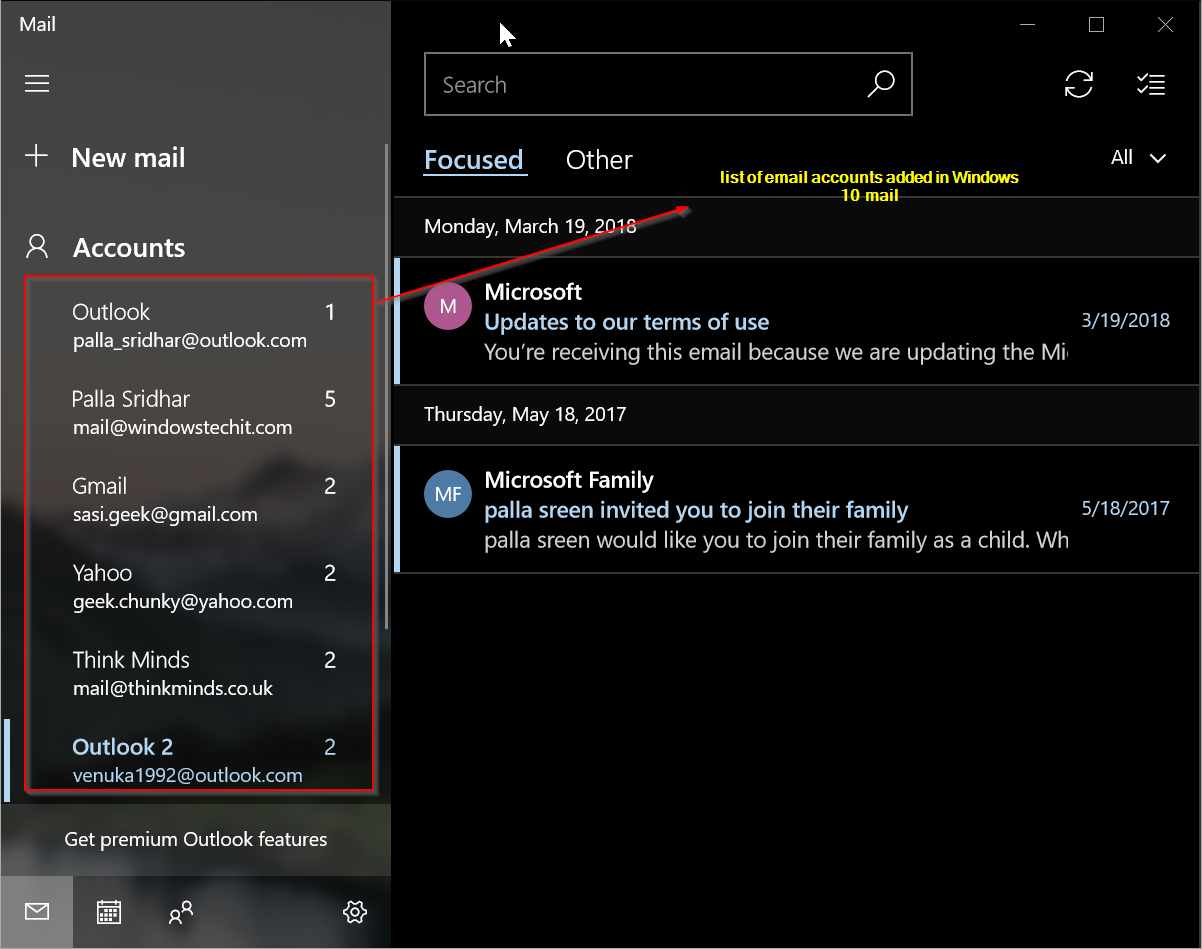
Task: Switch to the Other tab
Action: (599, 160)
